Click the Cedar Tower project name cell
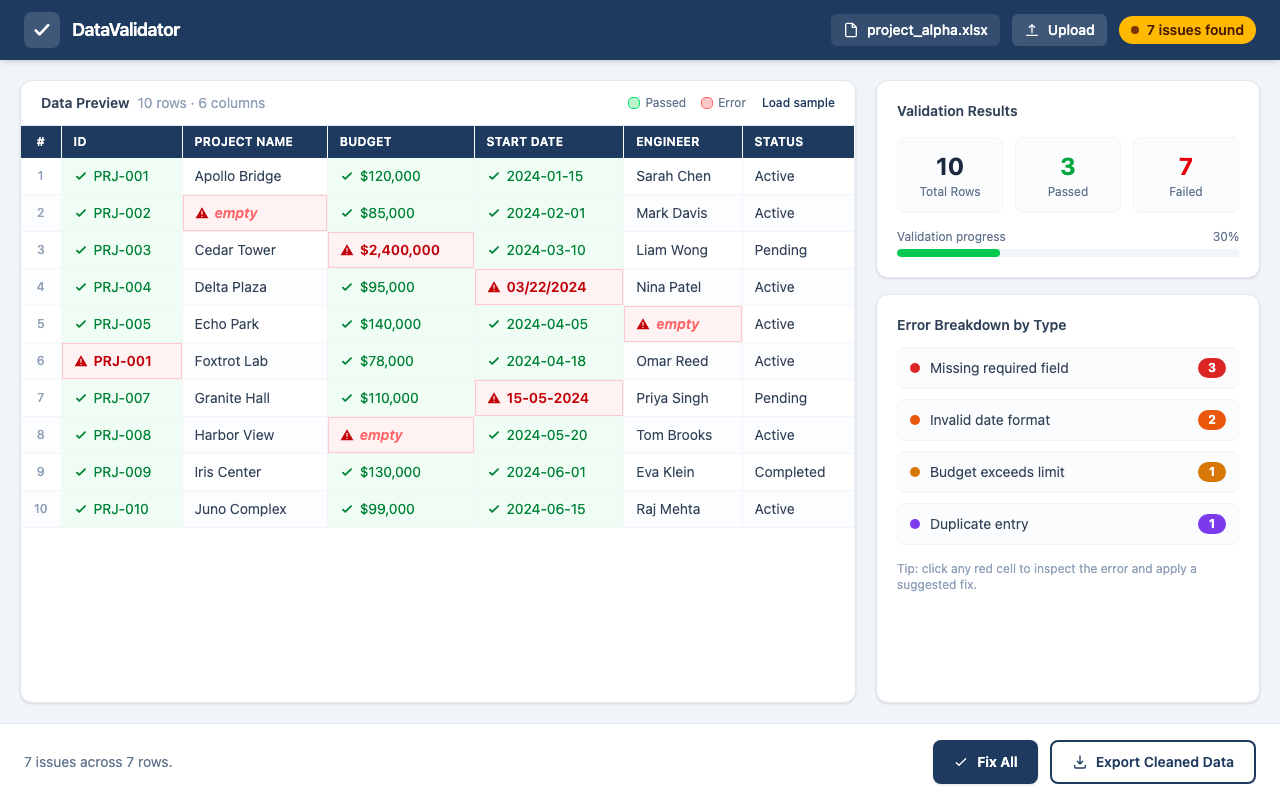 click(x=255, y=250)
